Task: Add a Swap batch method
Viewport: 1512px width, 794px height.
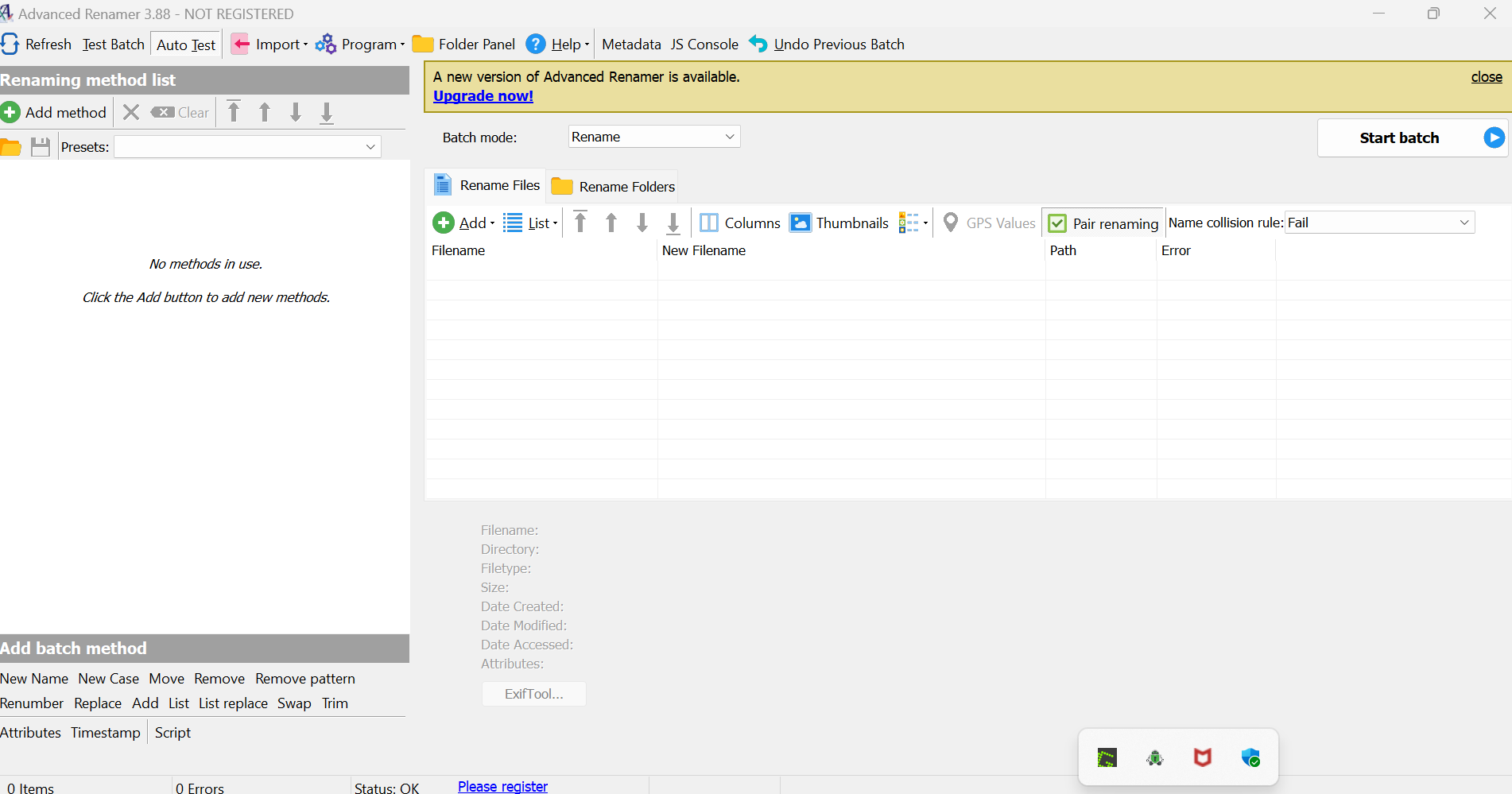Action: pos(294,703)
